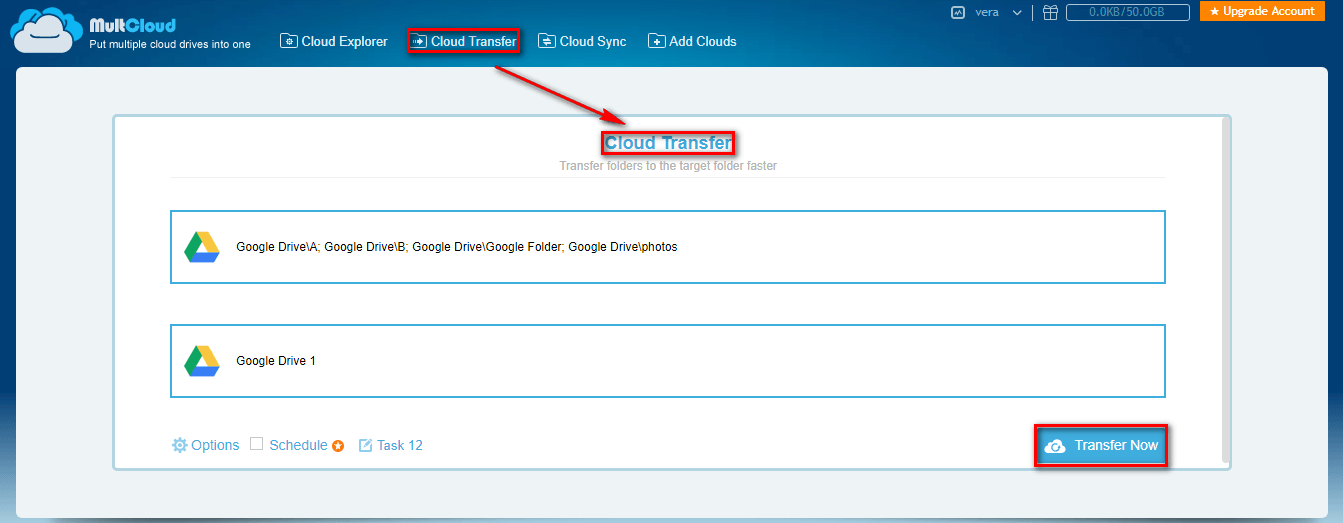This screenshot has height=523, width=1343.
Task: Click the Google Drive 1 destination icon
Action: point(202,361)
